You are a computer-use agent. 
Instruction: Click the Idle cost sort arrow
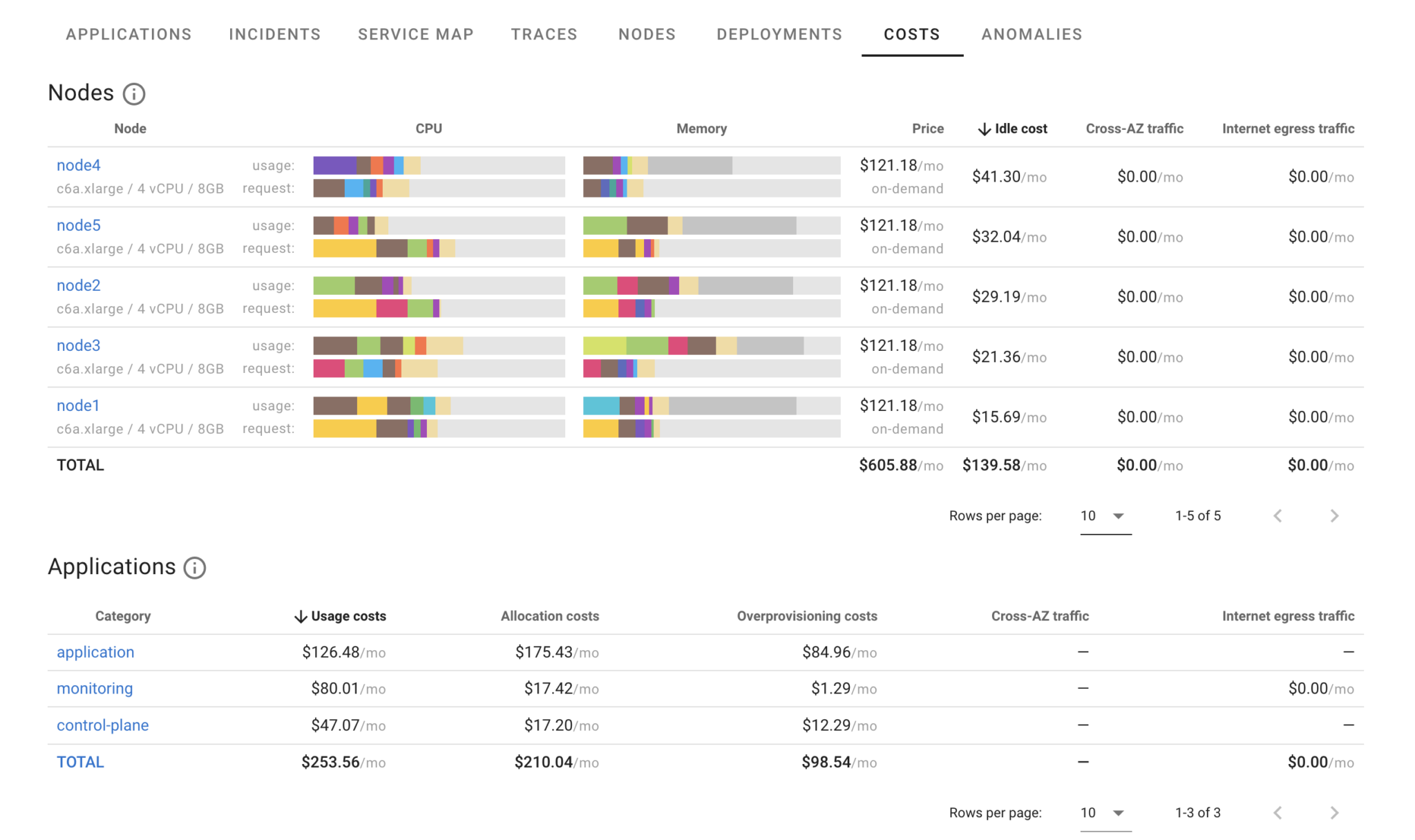click(x=983, y=128)
